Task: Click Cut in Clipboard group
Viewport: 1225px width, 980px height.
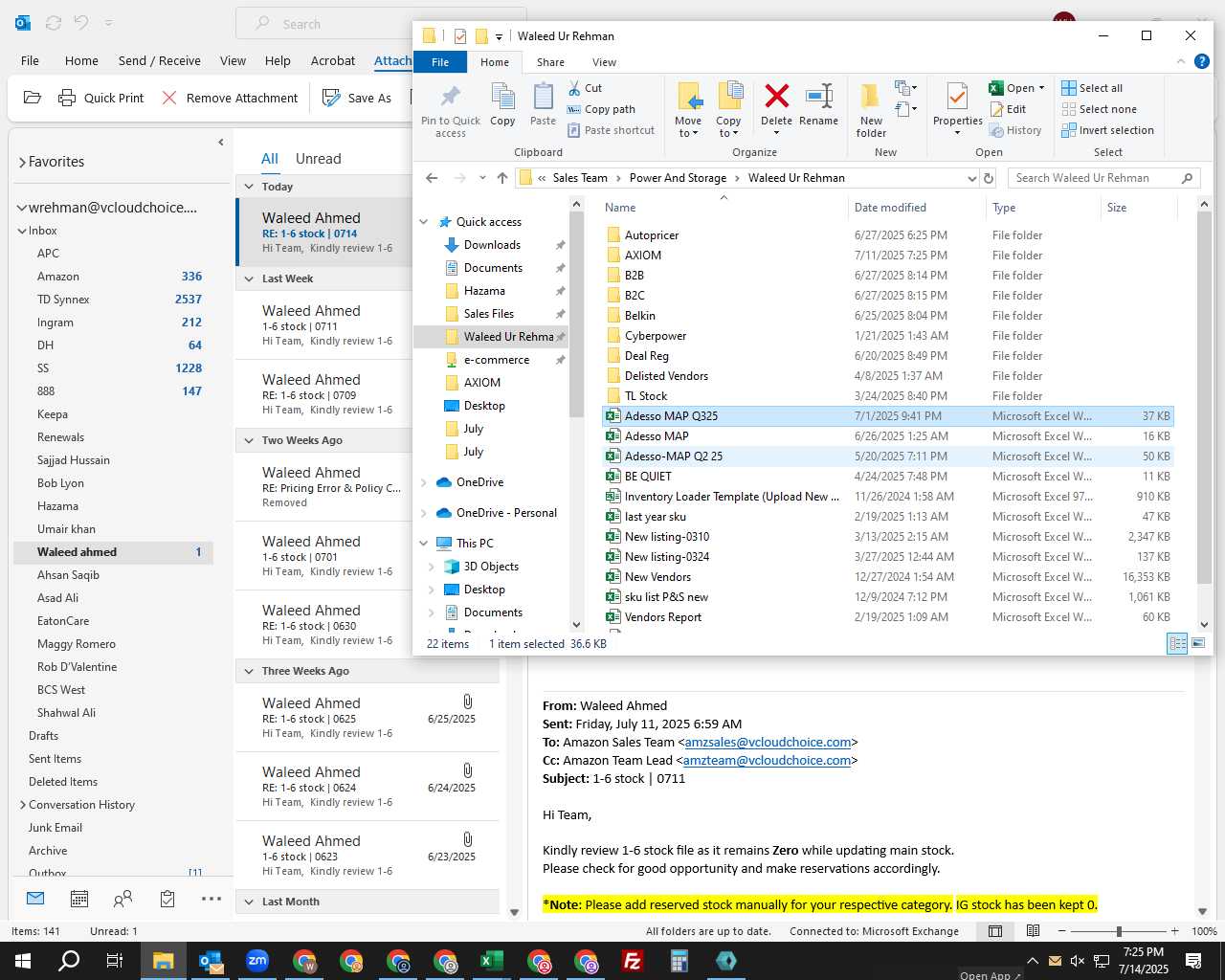Action: point(585,88)
